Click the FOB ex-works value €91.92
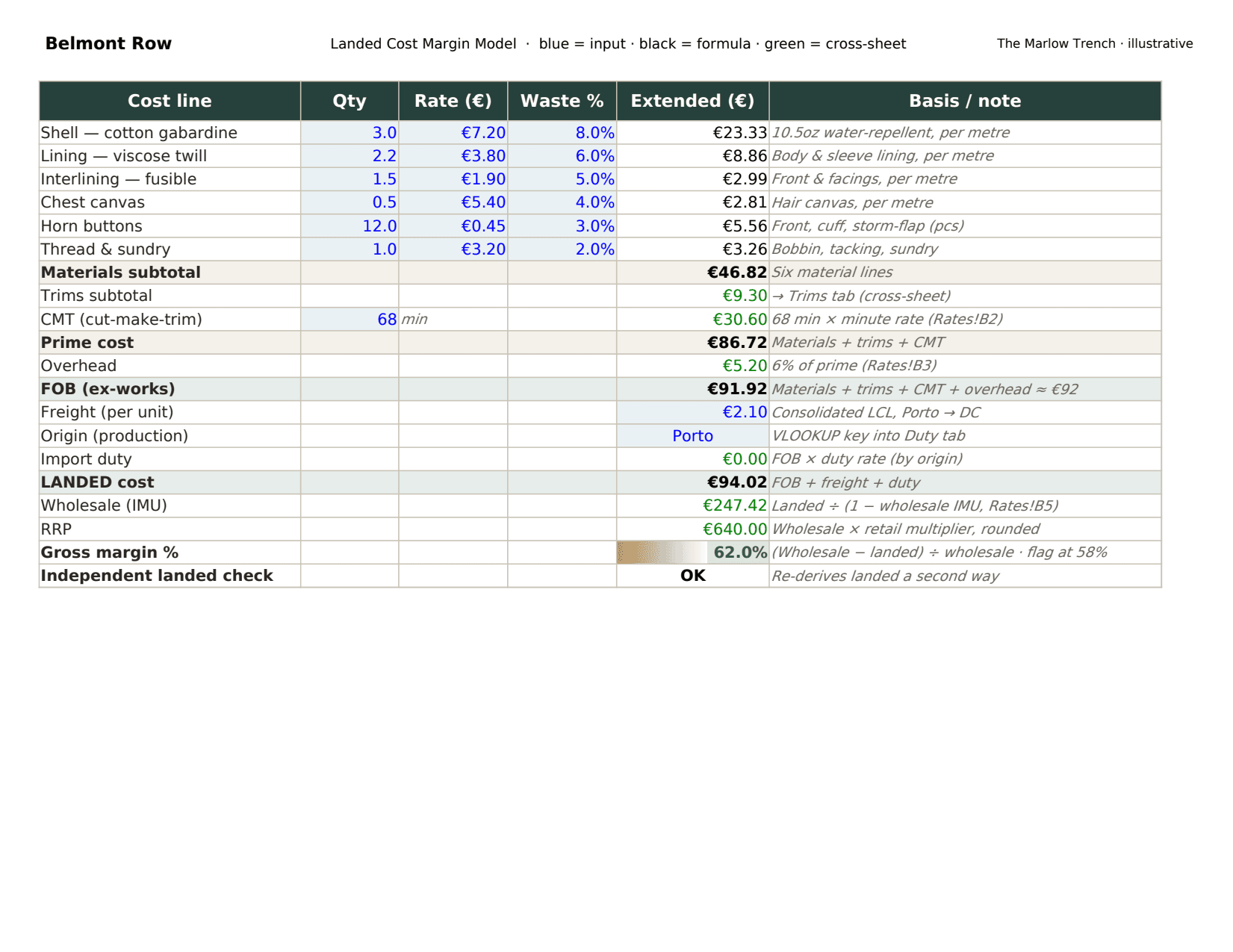The height and width of the screenshot is (952, 1233). click(693, 389)
